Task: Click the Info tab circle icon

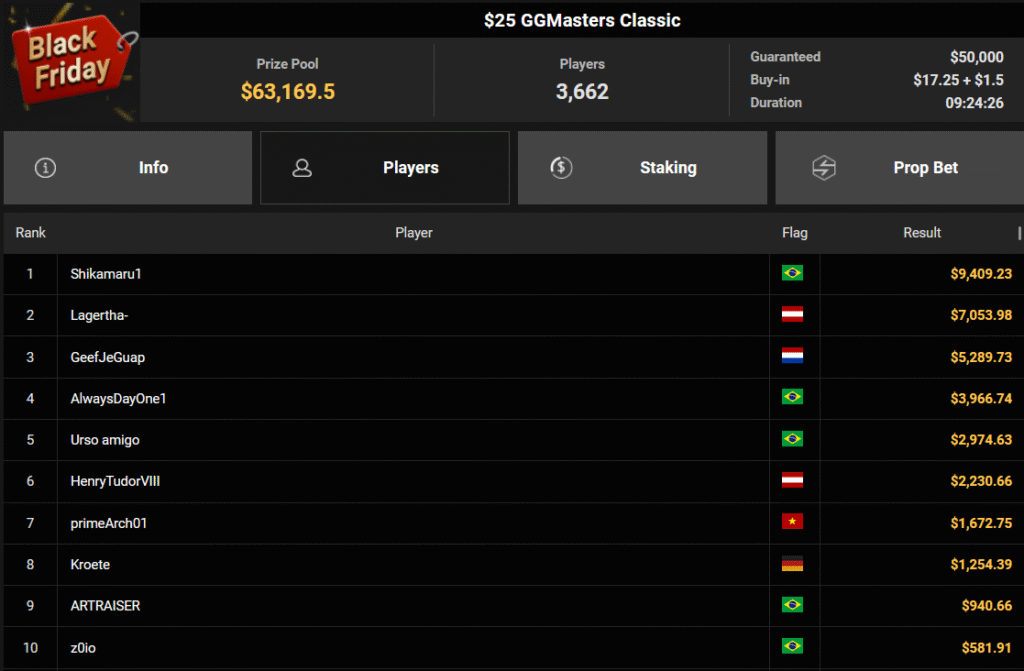Action: coord(45,168)
